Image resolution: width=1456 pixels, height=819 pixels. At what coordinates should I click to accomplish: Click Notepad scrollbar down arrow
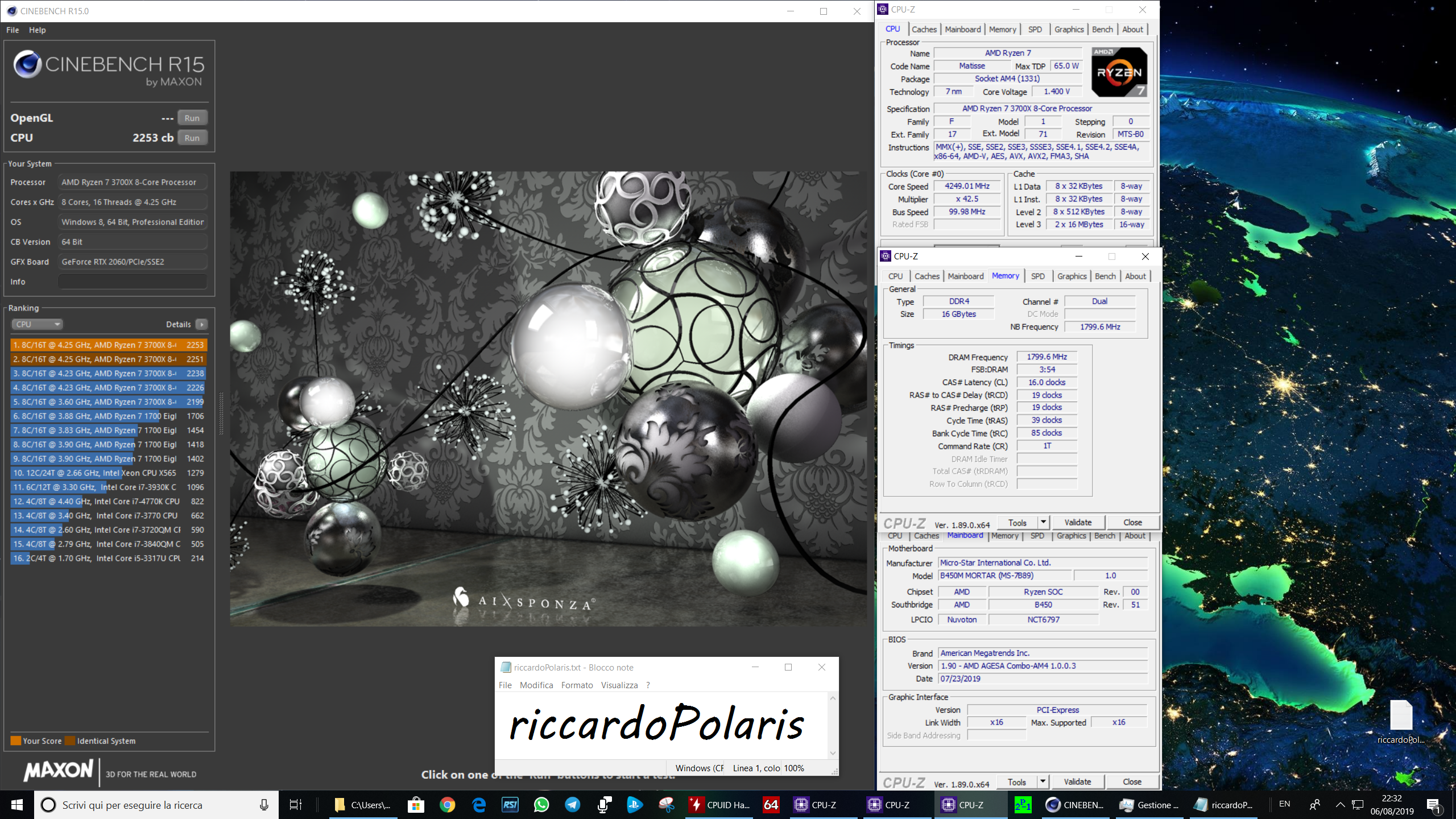click(x=833, y=753)
